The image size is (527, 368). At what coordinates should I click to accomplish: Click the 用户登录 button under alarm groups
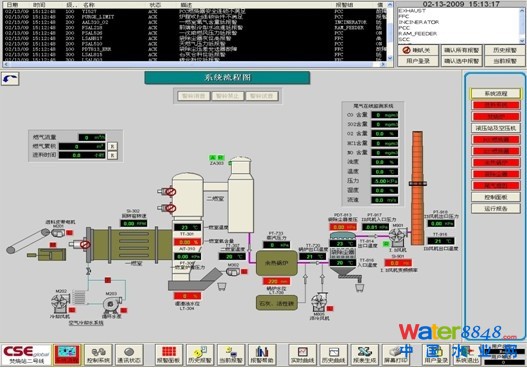[x=418, y=61]
